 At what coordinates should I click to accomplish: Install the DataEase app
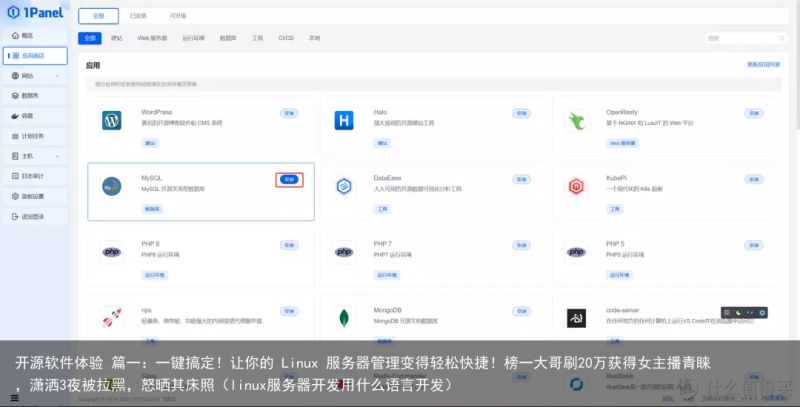521,180
